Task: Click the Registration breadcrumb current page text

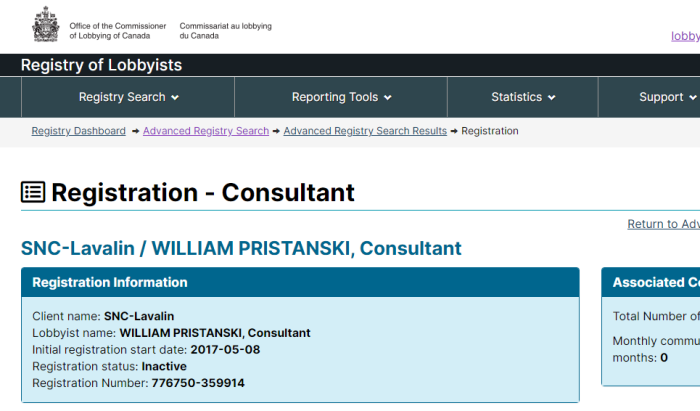Action: pos(490,131)
